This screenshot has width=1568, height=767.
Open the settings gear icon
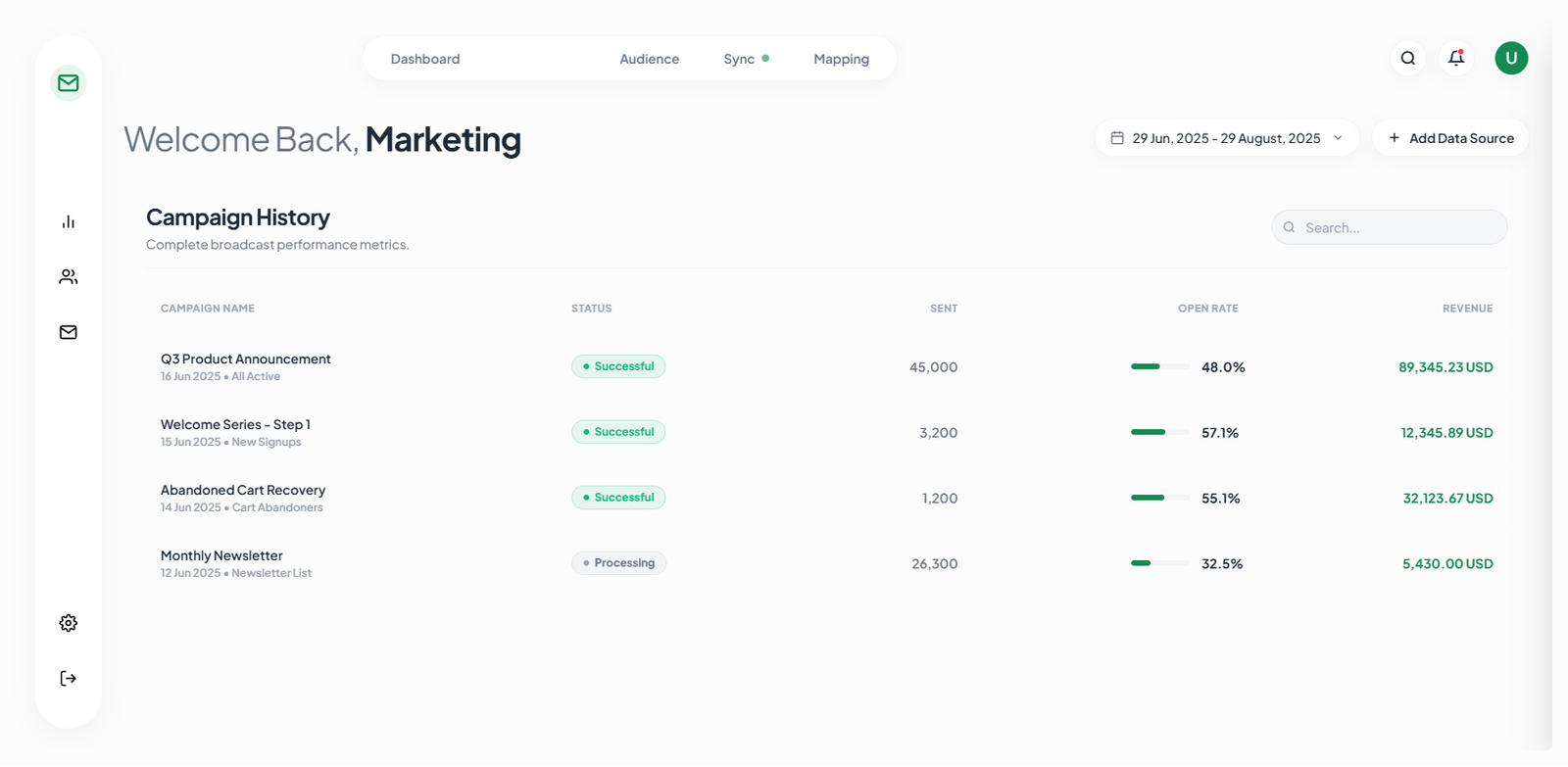[x=69, y=623]
